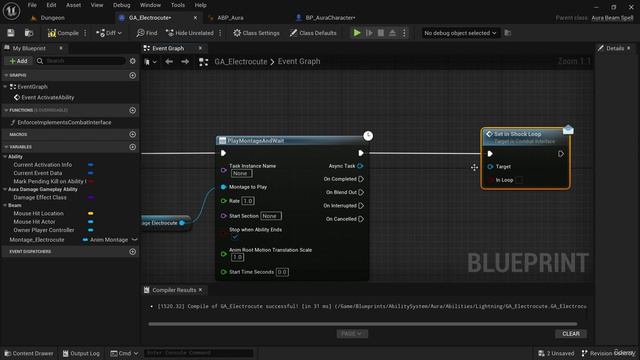Select Event ActivateAbility in graph list
Viewport: 640px width, 360px height.
click(48, 98)
